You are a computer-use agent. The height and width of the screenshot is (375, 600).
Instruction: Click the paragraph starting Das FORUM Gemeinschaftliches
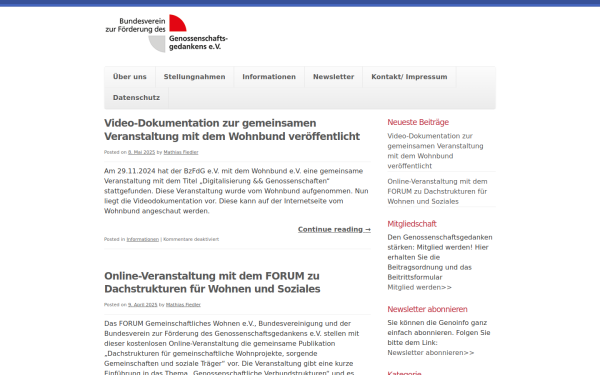(x=232, y=348)
